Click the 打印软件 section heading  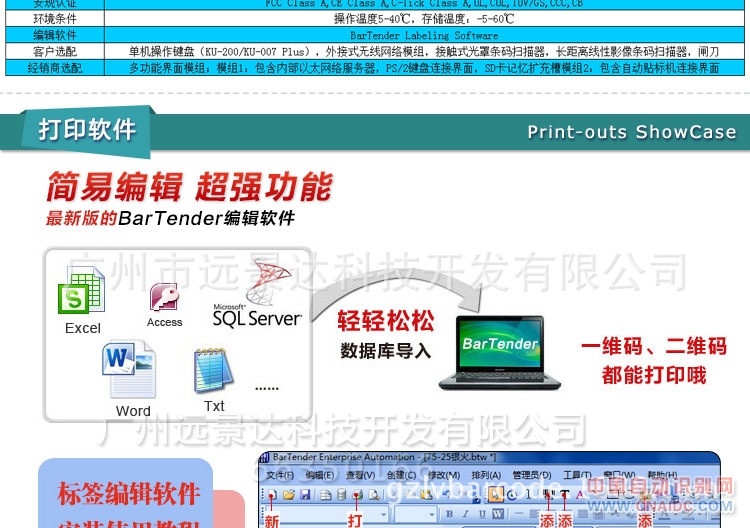tap(87, 130)
